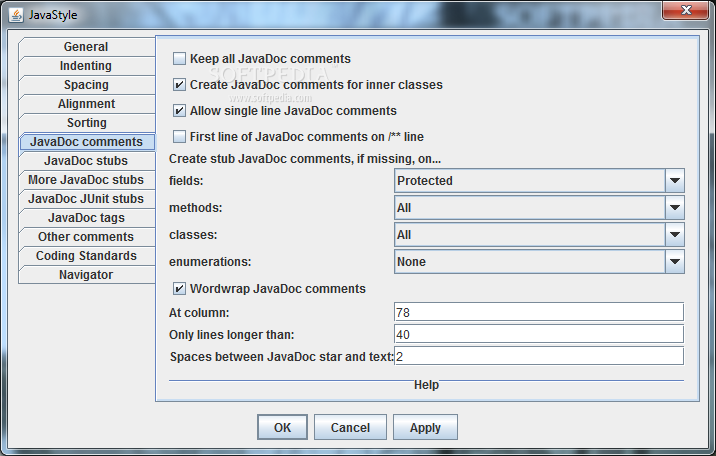The image size is (716, 456).
Task: Click the Cancel button
Action: click(x=350, y=427)
